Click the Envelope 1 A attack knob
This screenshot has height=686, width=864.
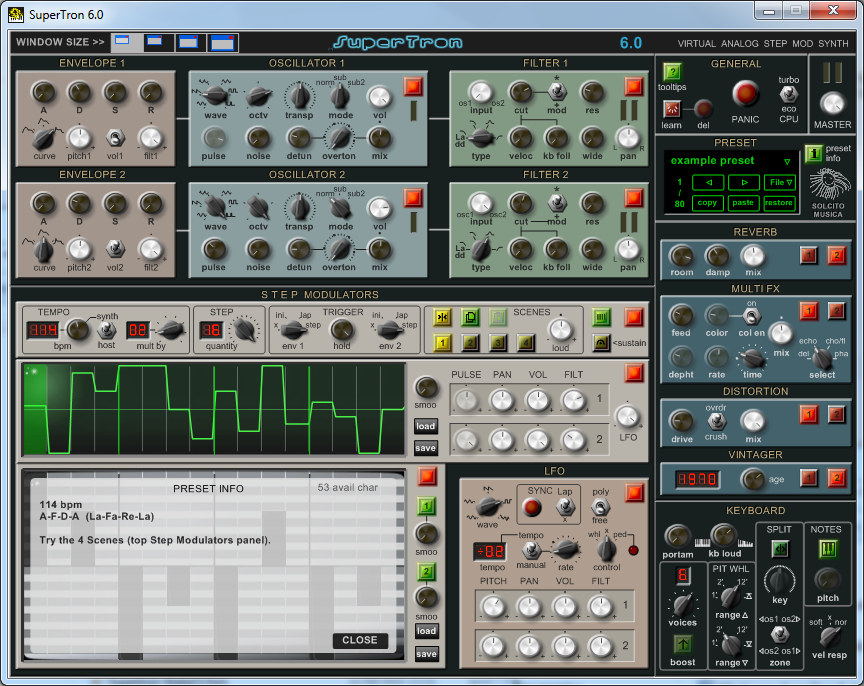point(44,91)
